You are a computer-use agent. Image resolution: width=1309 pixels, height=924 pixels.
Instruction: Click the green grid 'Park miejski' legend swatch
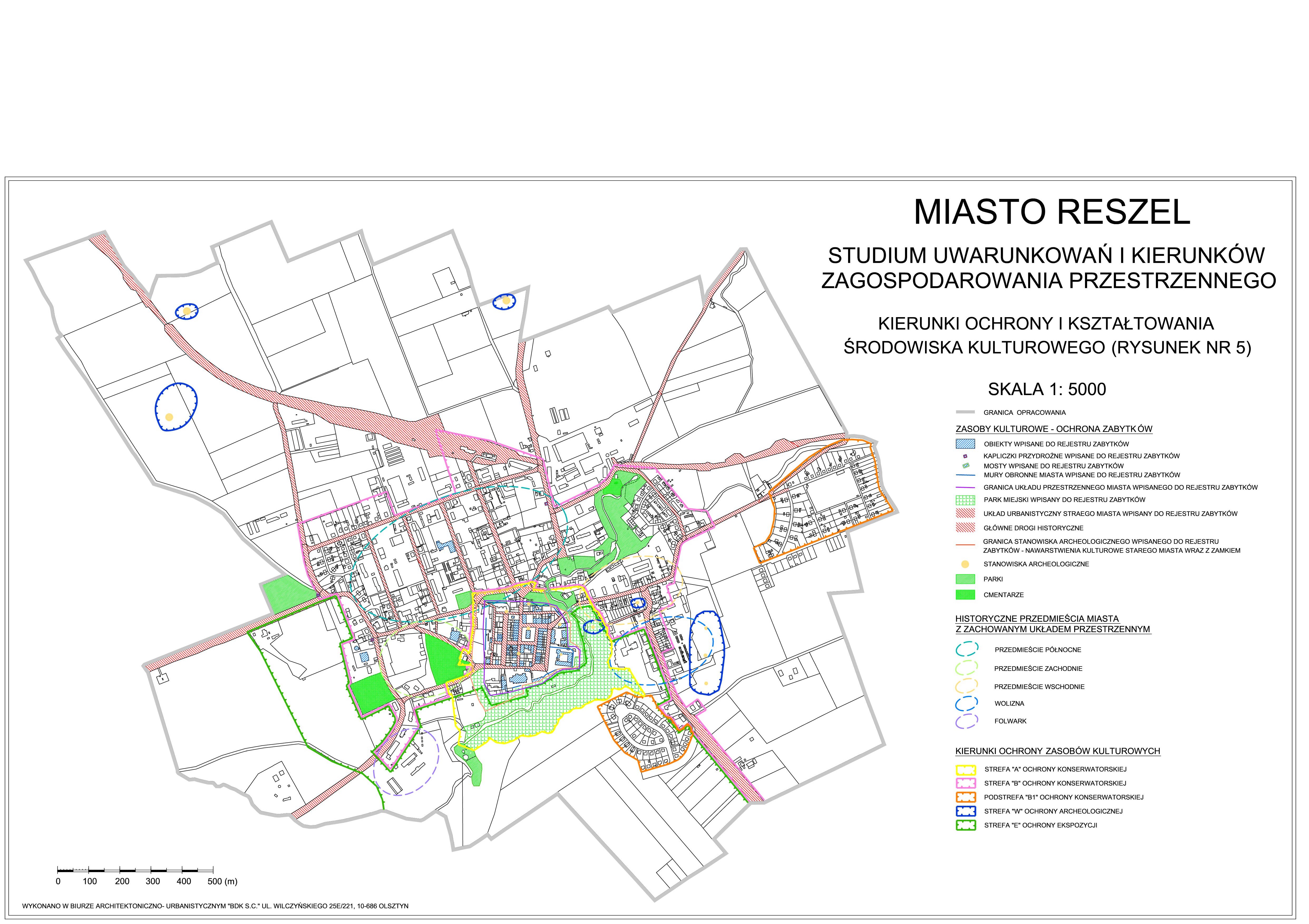(965, 500)
